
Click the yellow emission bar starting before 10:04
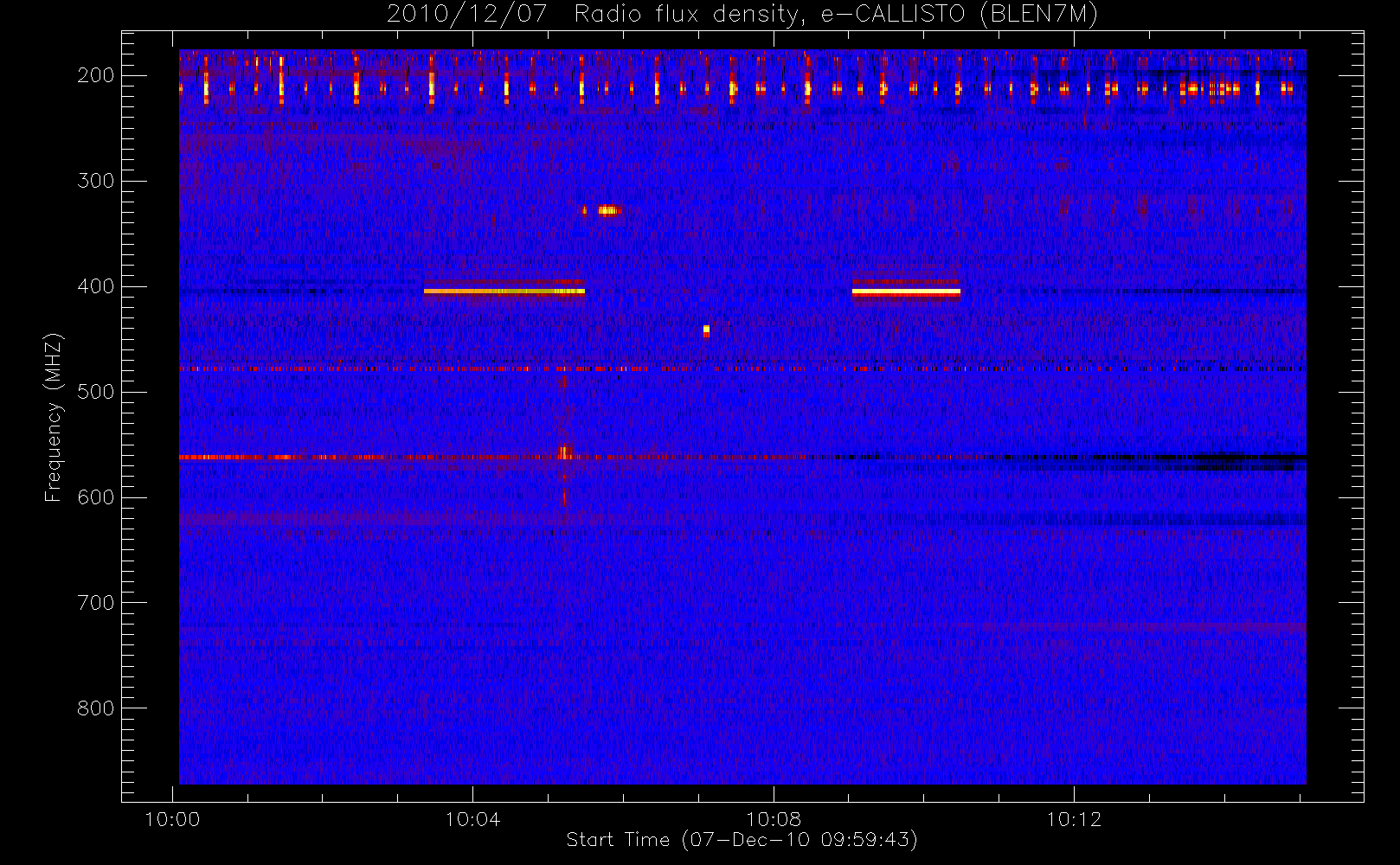[504, 292]
